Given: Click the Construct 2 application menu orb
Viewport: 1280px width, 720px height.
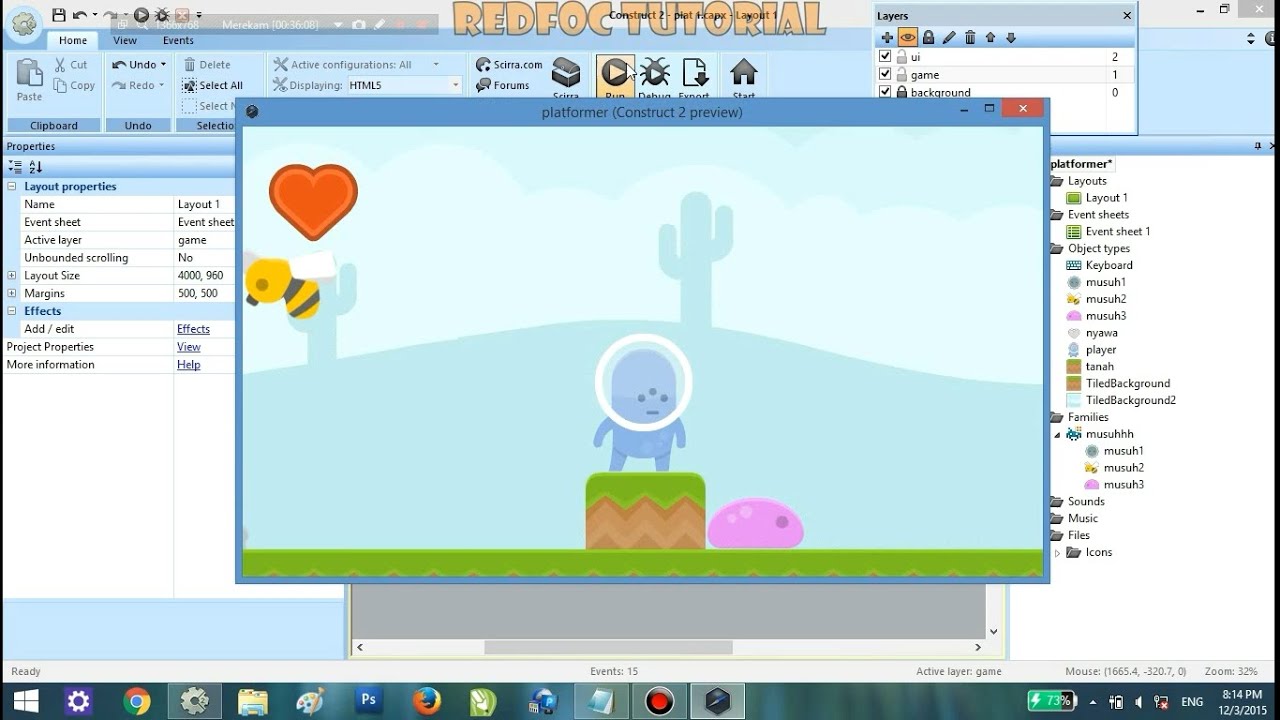Looking at the screenshot, I should pos(23,22).
